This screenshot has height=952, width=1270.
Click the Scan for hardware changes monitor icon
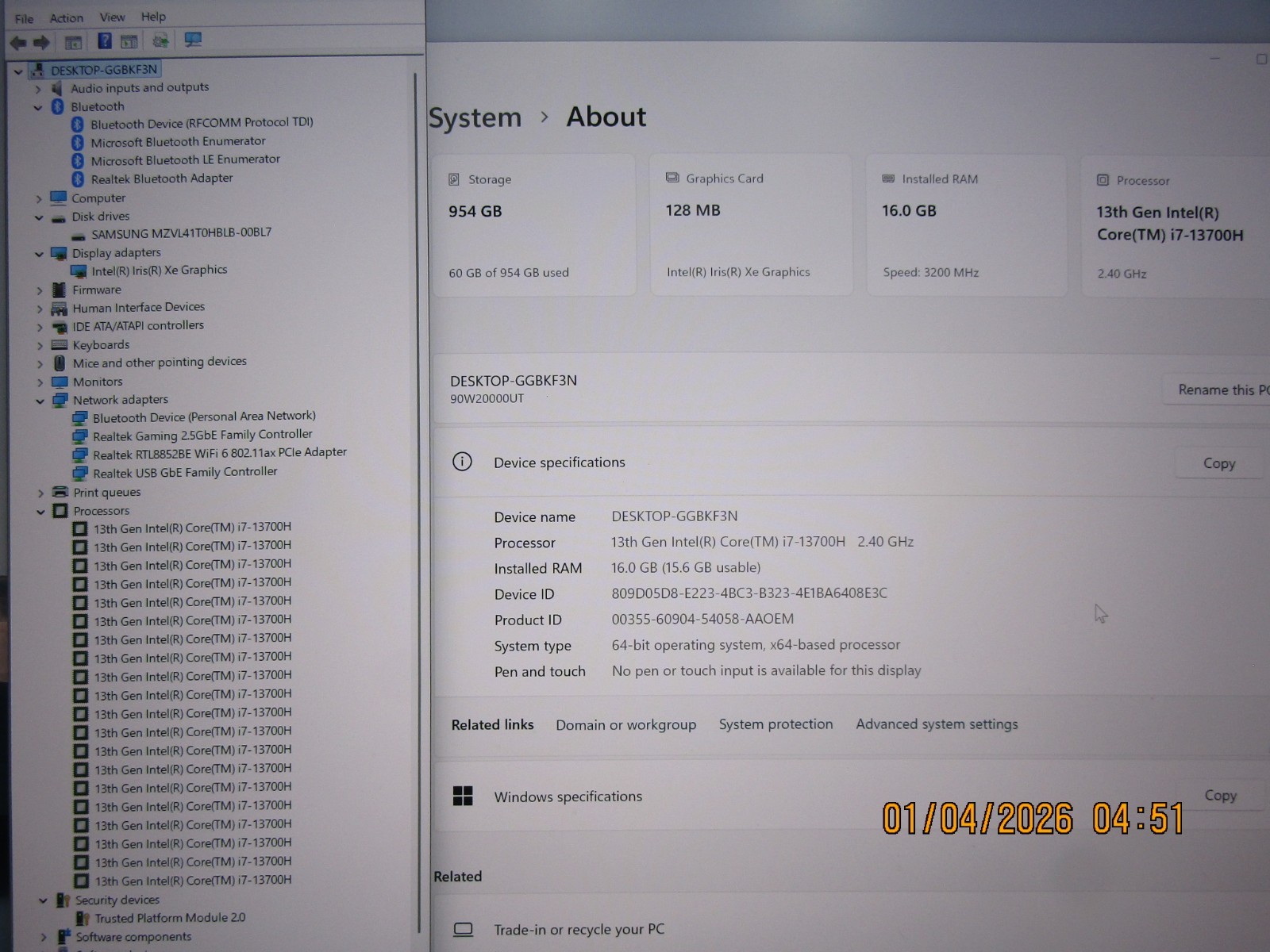pyautogui.click(x=193, y=40)
